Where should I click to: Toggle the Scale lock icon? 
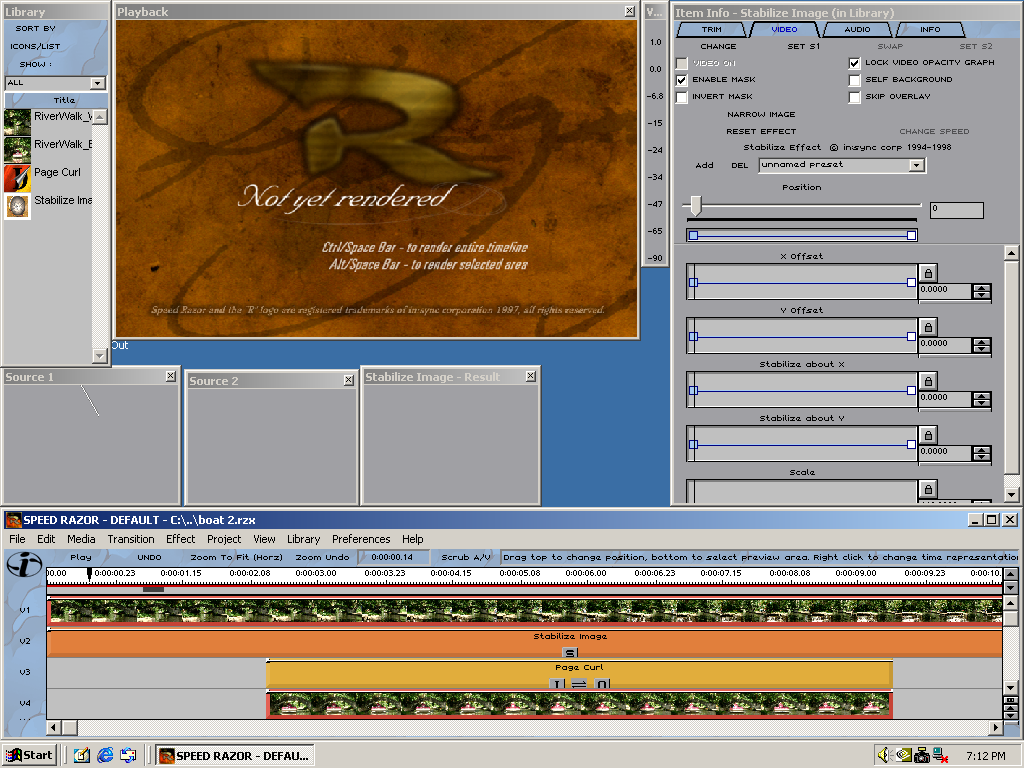coord(928,490)
